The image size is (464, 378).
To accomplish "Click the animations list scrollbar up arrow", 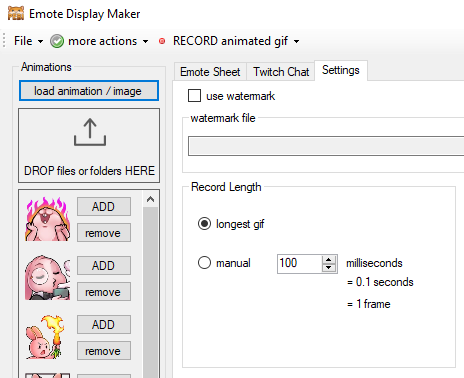I will 150,199.
